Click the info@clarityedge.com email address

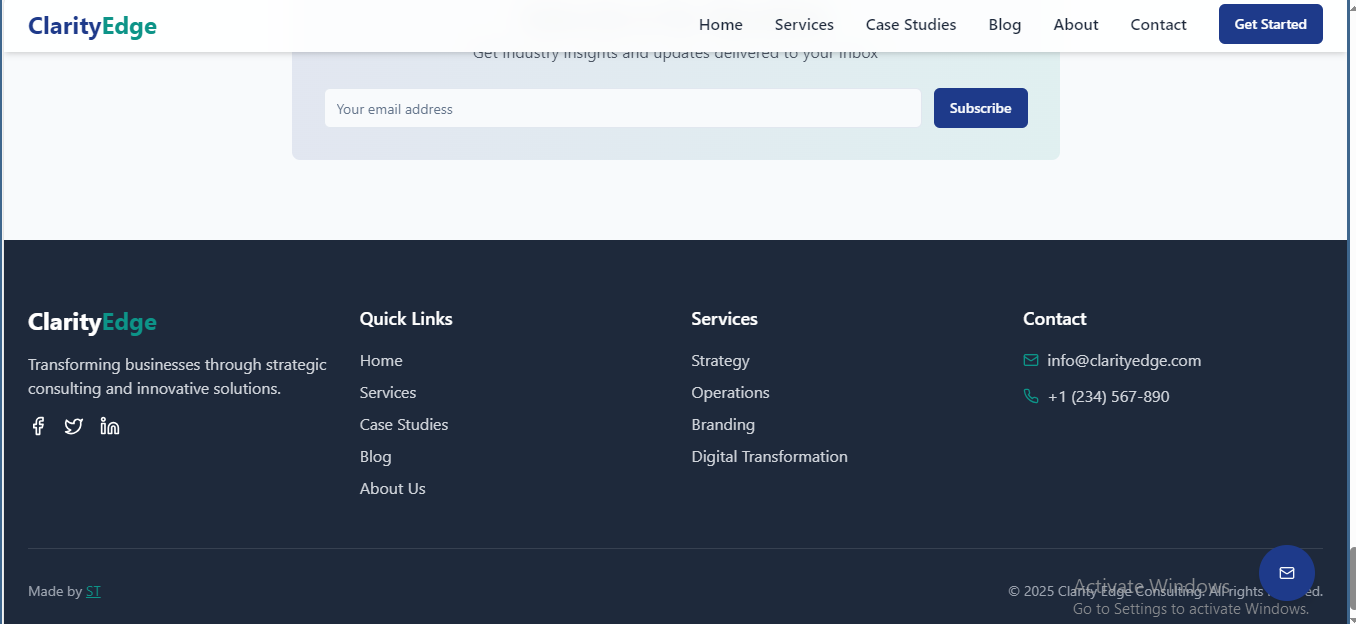(1124, 360)
